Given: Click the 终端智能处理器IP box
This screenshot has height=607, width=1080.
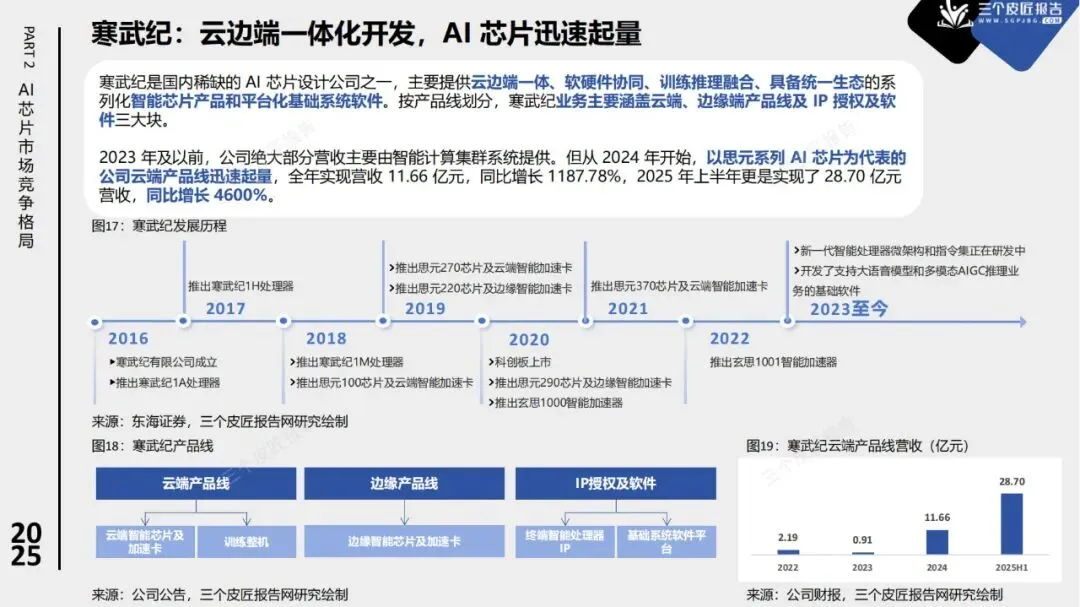Looking at the screenshot, I should click(x=565, y=542).
